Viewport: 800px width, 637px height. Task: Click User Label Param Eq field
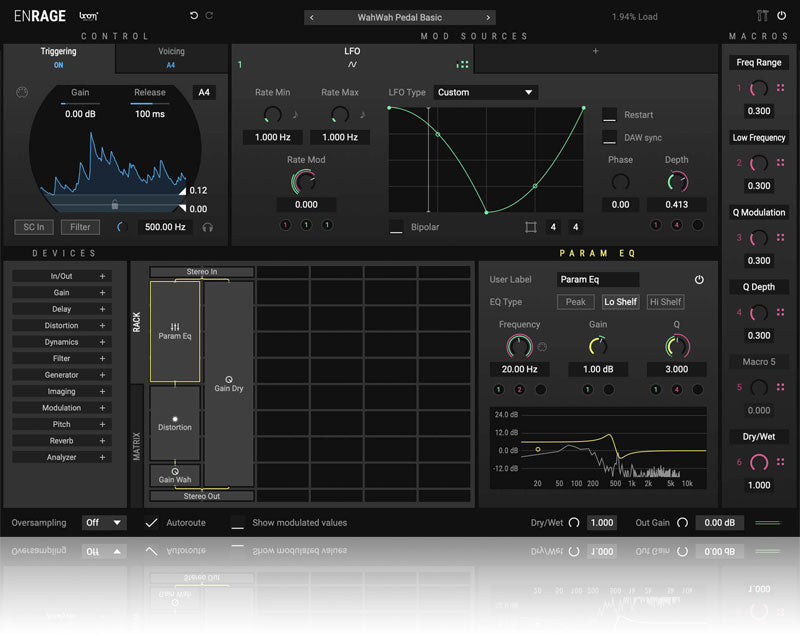(x=597, y=279)
